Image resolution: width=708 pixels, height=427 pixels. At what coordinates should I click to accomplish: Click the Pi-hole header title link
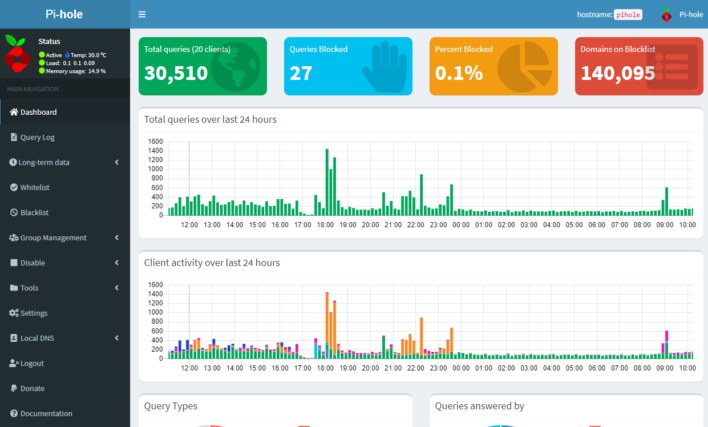pos(65,15)
